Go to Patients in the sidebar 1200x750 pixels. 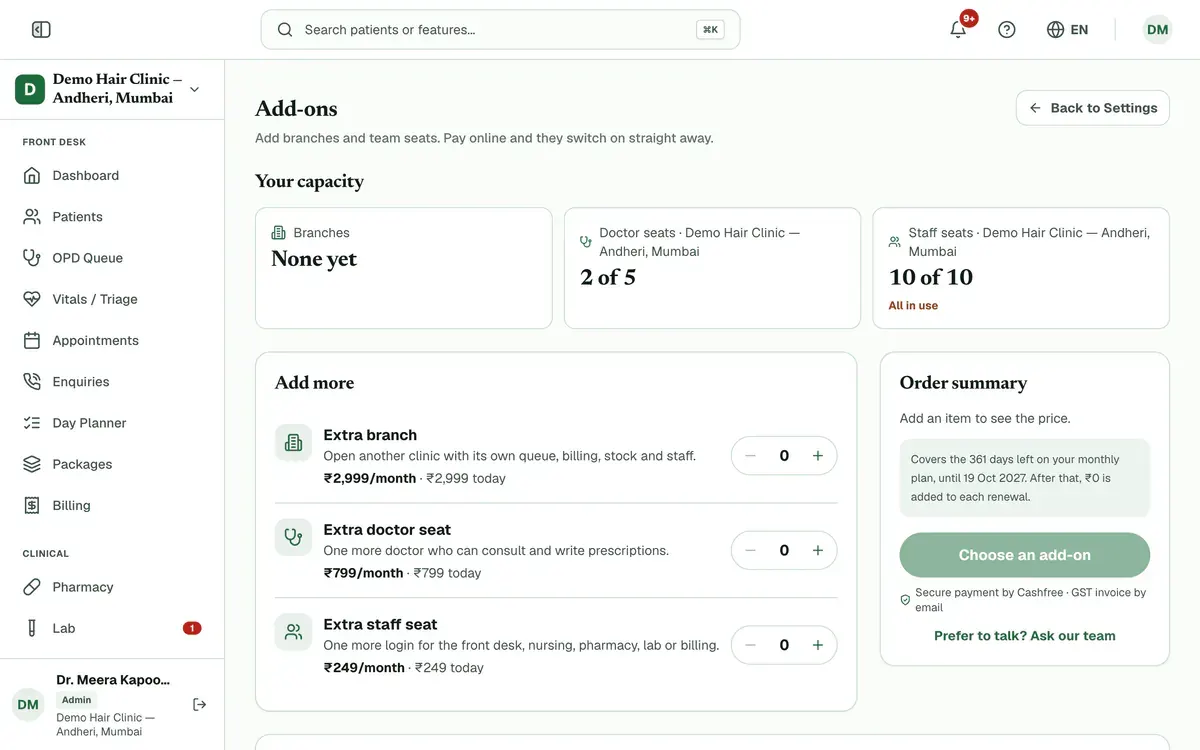(x=112, y=217)
